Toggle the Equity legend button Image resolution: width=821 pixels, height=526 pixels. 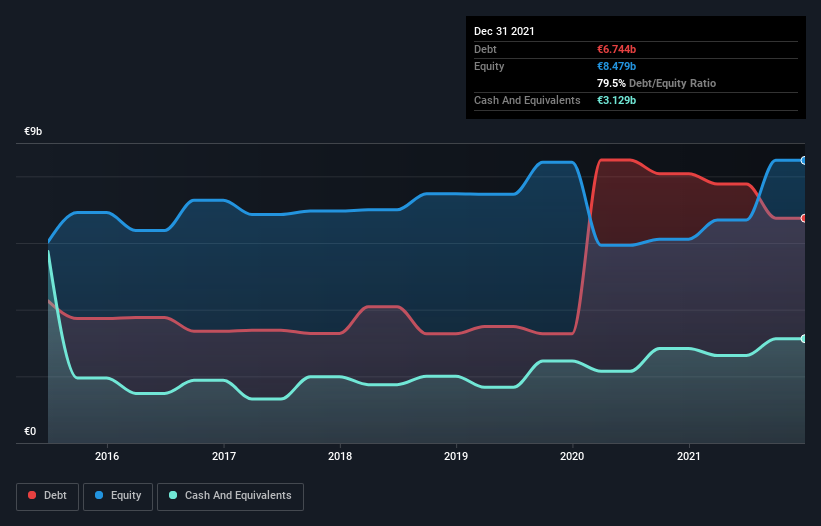[118, 496]
